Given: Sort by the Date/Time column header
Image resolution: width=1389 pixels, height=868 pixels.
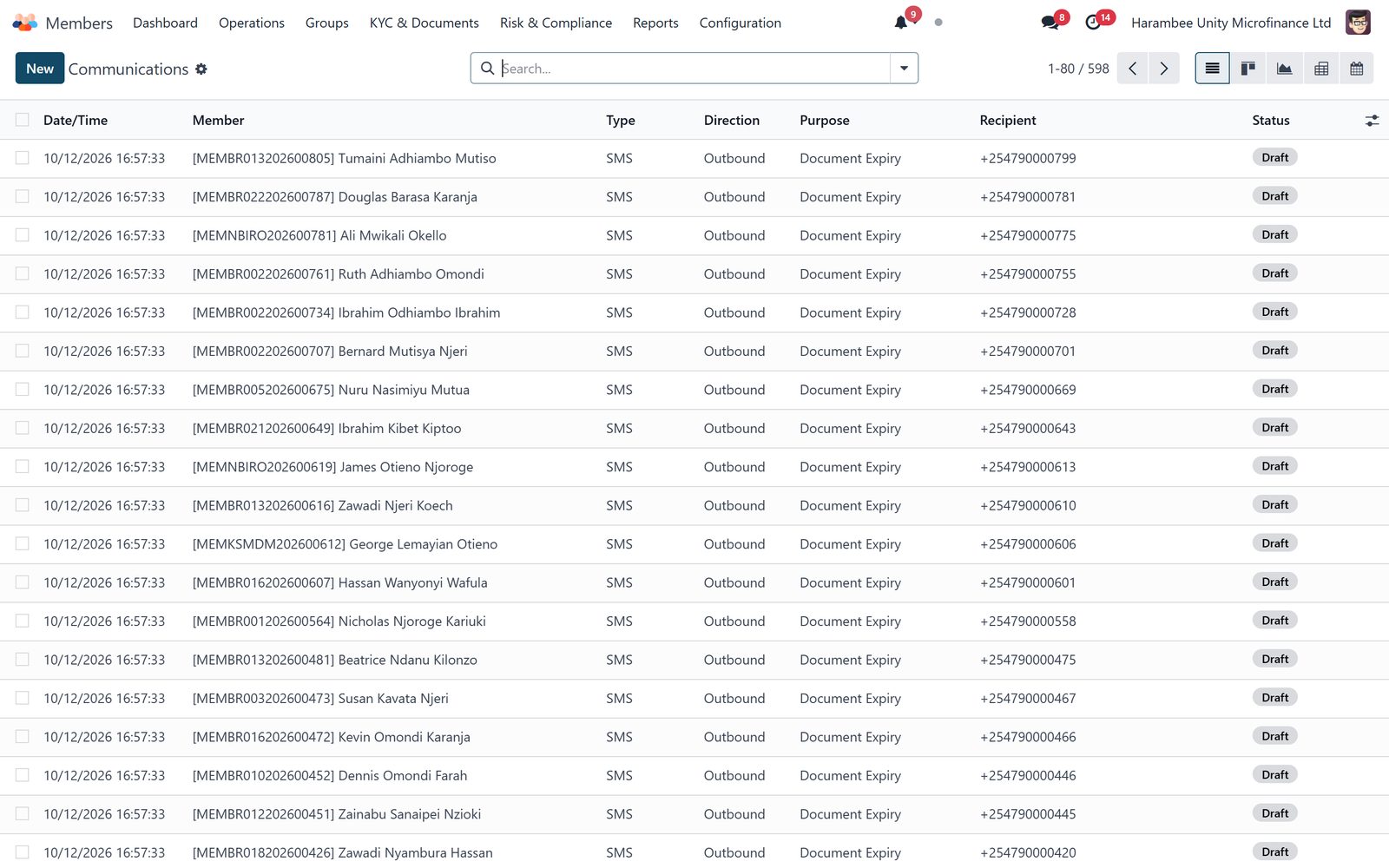Looking at the screenshot, I should point(76,121).
